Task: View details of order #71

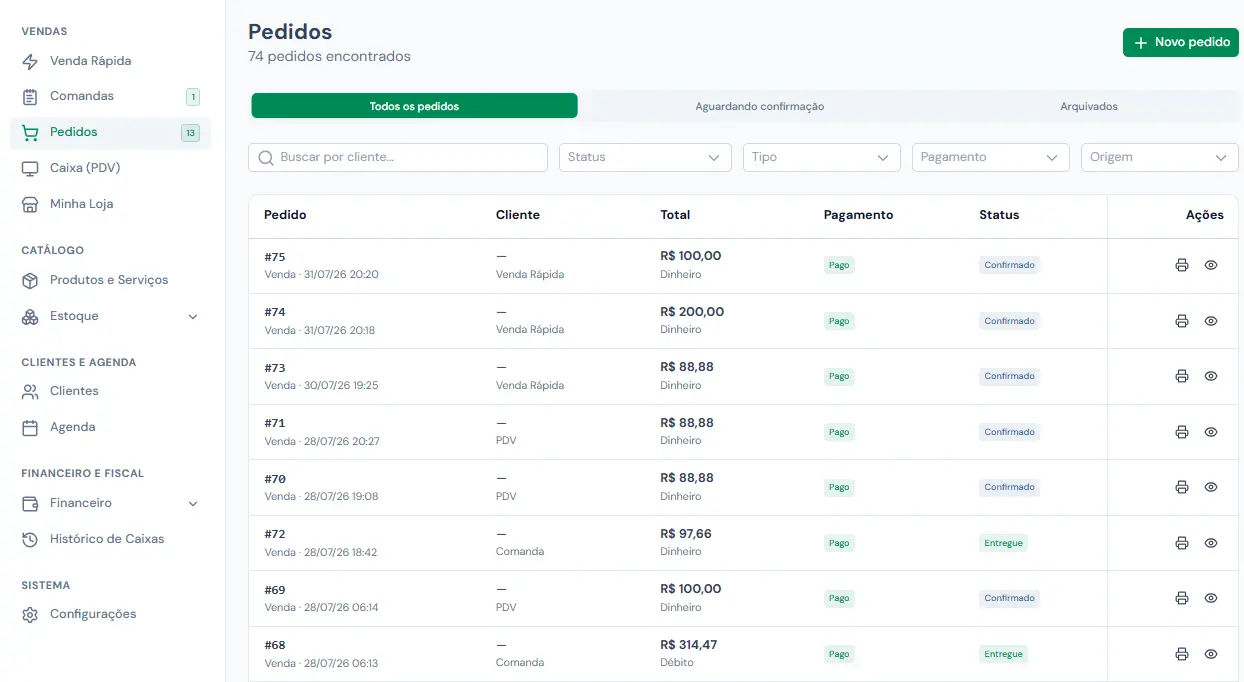Action: (x=1211, y=432)
